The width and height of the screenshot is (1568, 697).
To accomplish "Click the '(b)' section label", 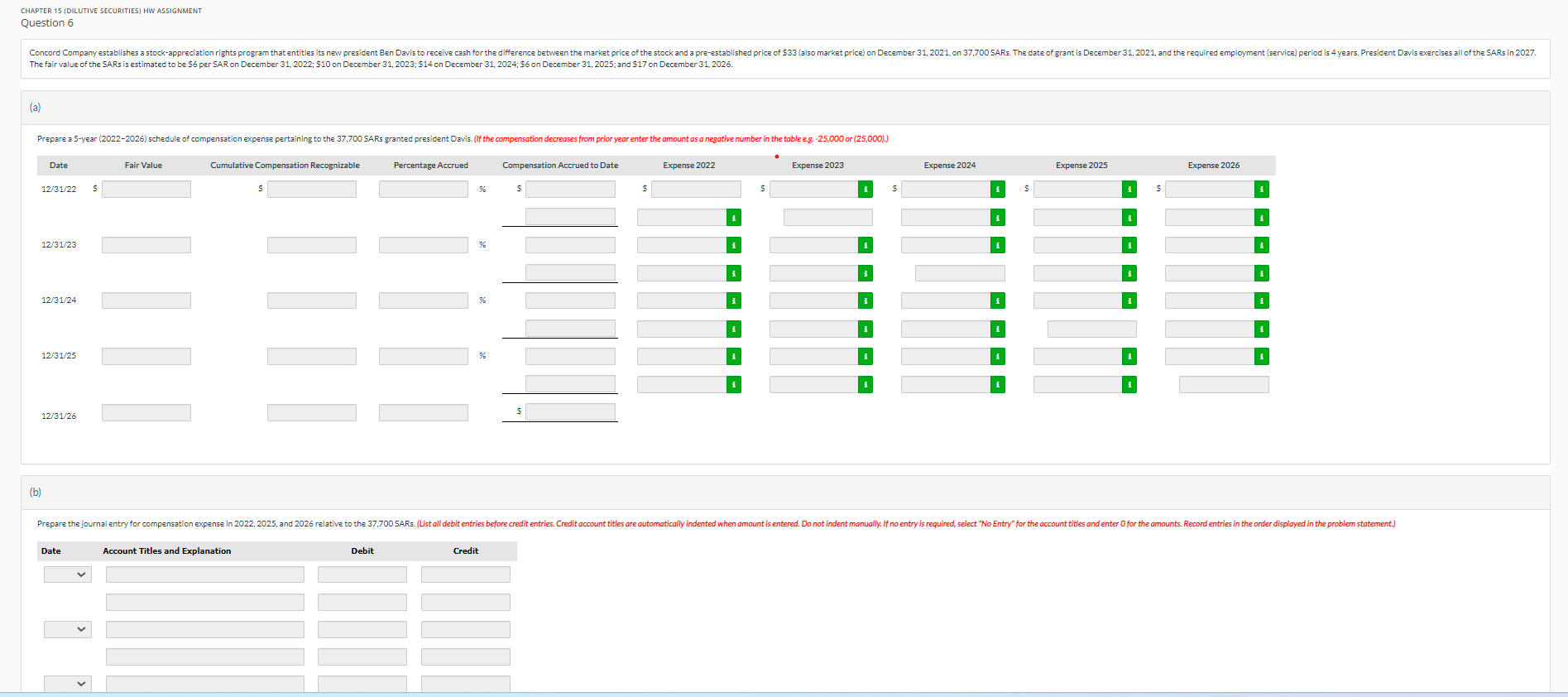I will tap(36, 493).
